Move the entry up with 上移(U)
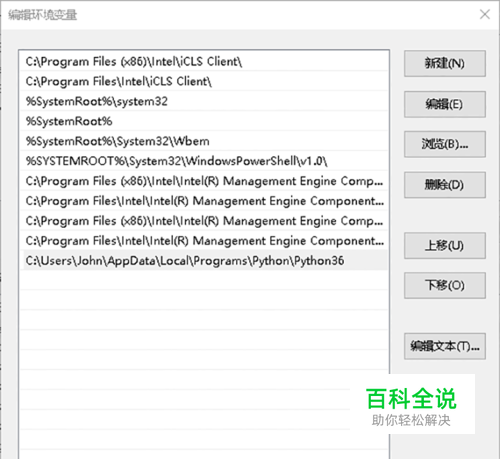The width and height of the screenshot is (500, 459). [x=445, y=246]
